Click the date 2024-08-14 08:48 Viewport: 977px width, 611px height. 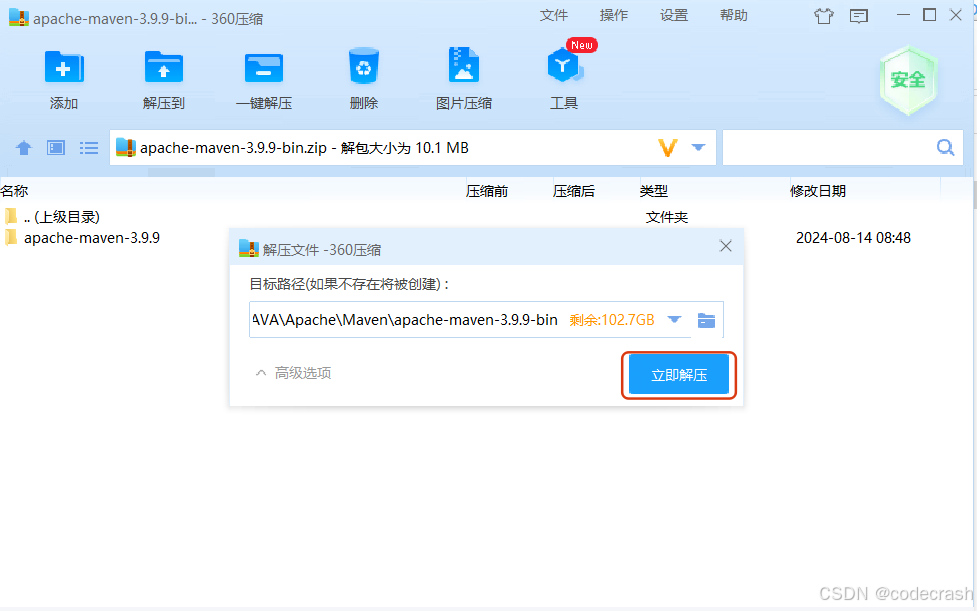[x=853, y=238]
